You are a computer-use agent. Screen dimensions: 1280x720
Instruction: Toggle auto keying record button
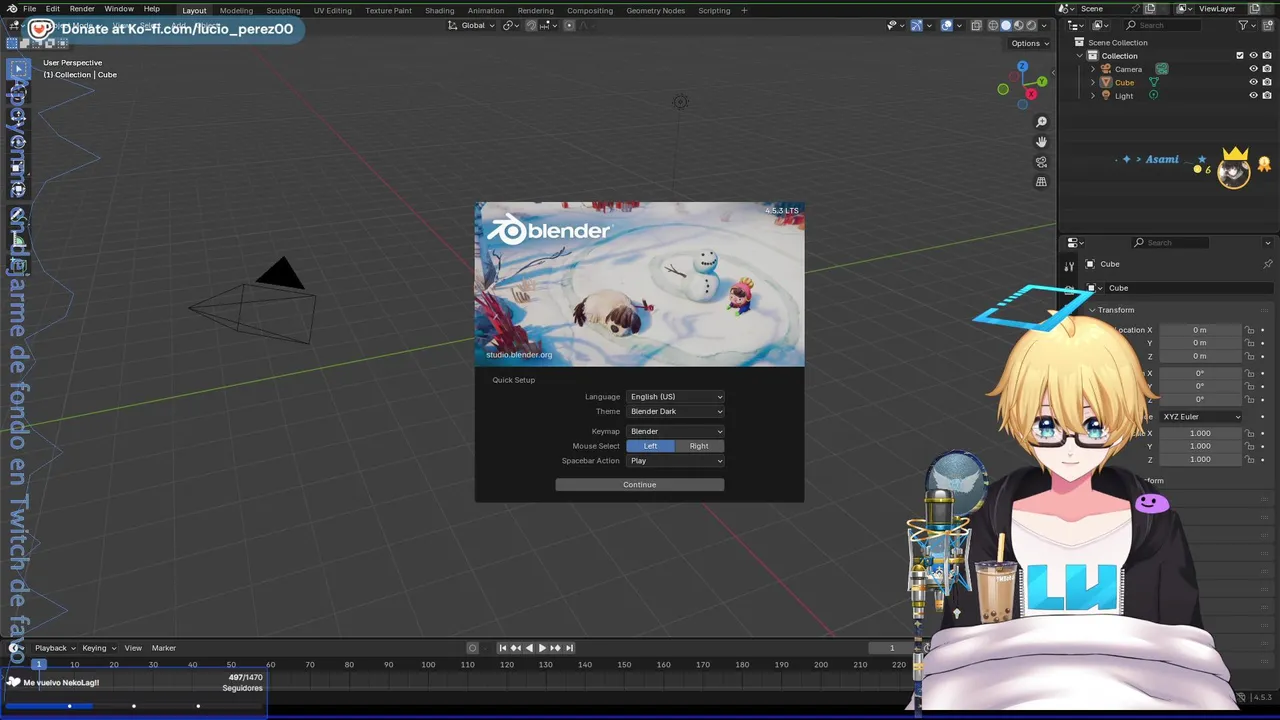click(473, 648)
